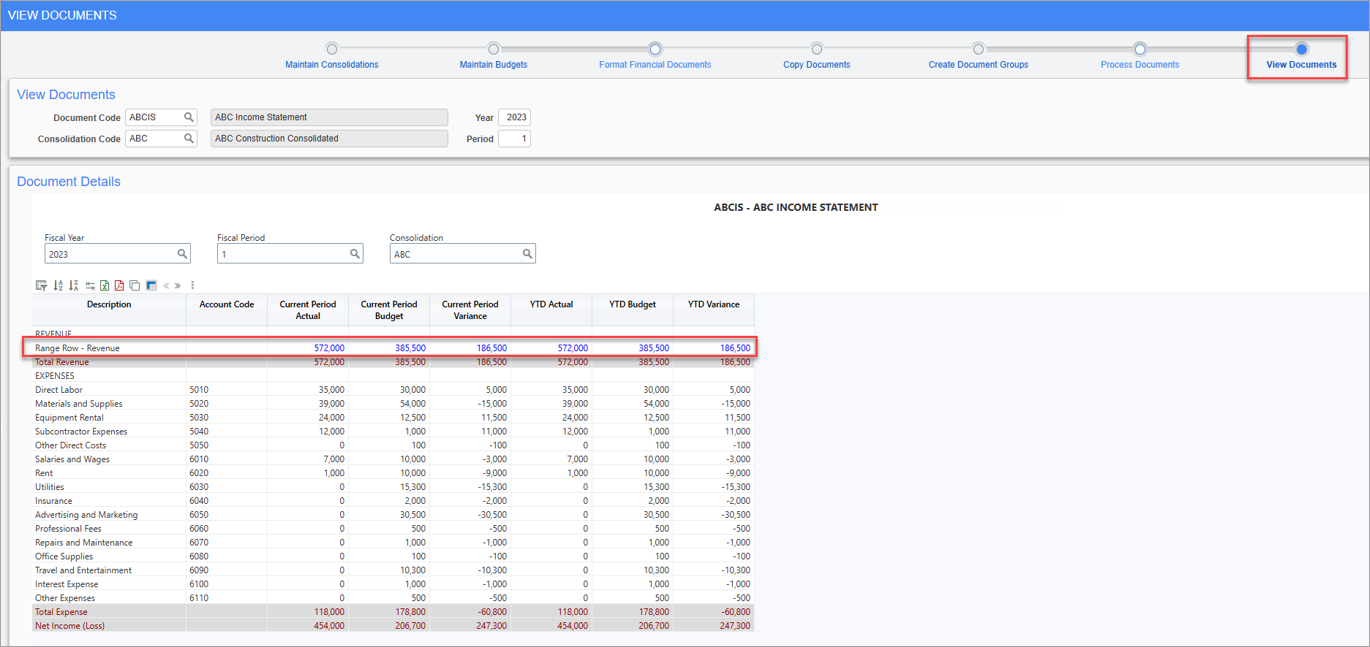Open the Fiscal Period lookup
Viewport: 1370px width, 647px height.
coord(355,253)
